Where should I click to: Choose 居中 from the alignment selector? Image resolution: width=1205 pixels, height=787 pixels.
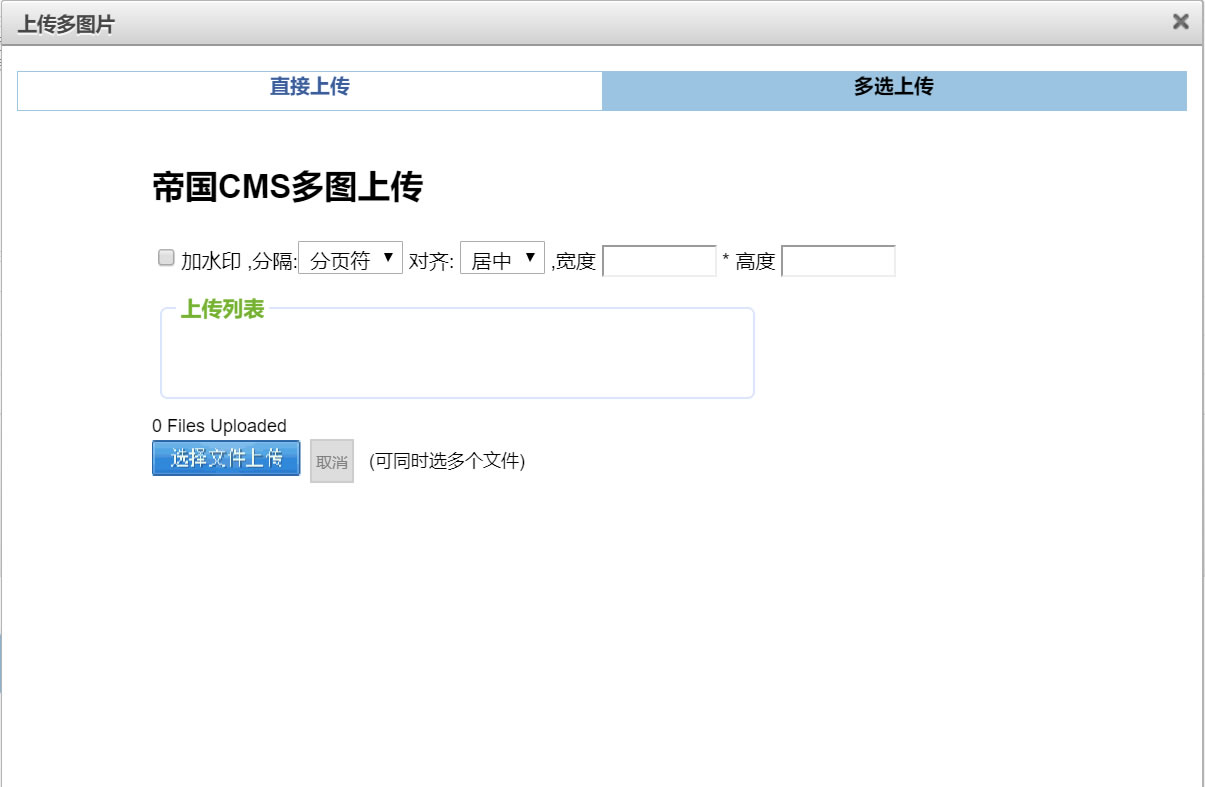(x=500, y=257)
